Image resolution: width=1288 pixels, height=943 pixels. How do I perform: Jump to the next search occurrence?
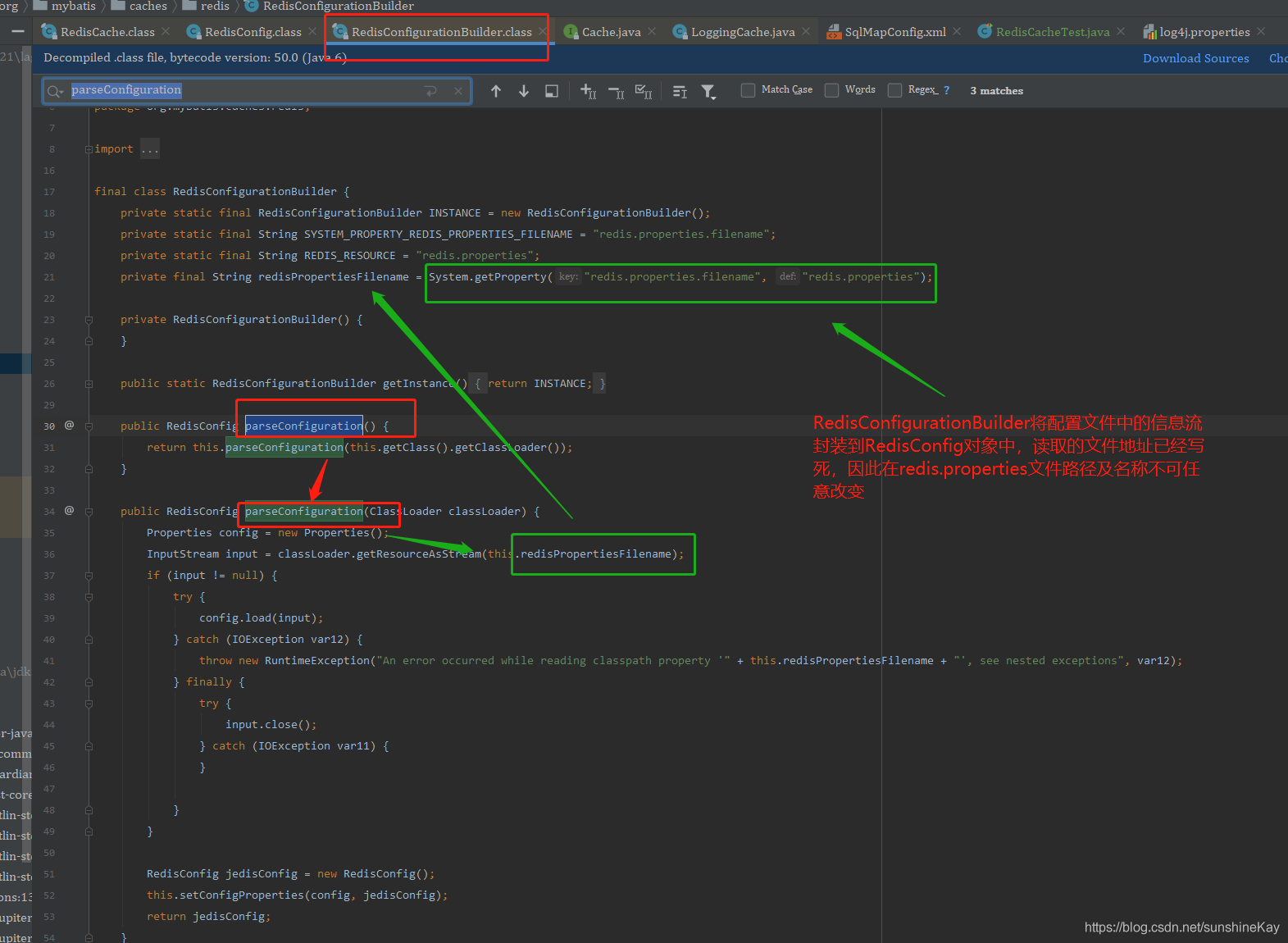(x=524, y=91)
